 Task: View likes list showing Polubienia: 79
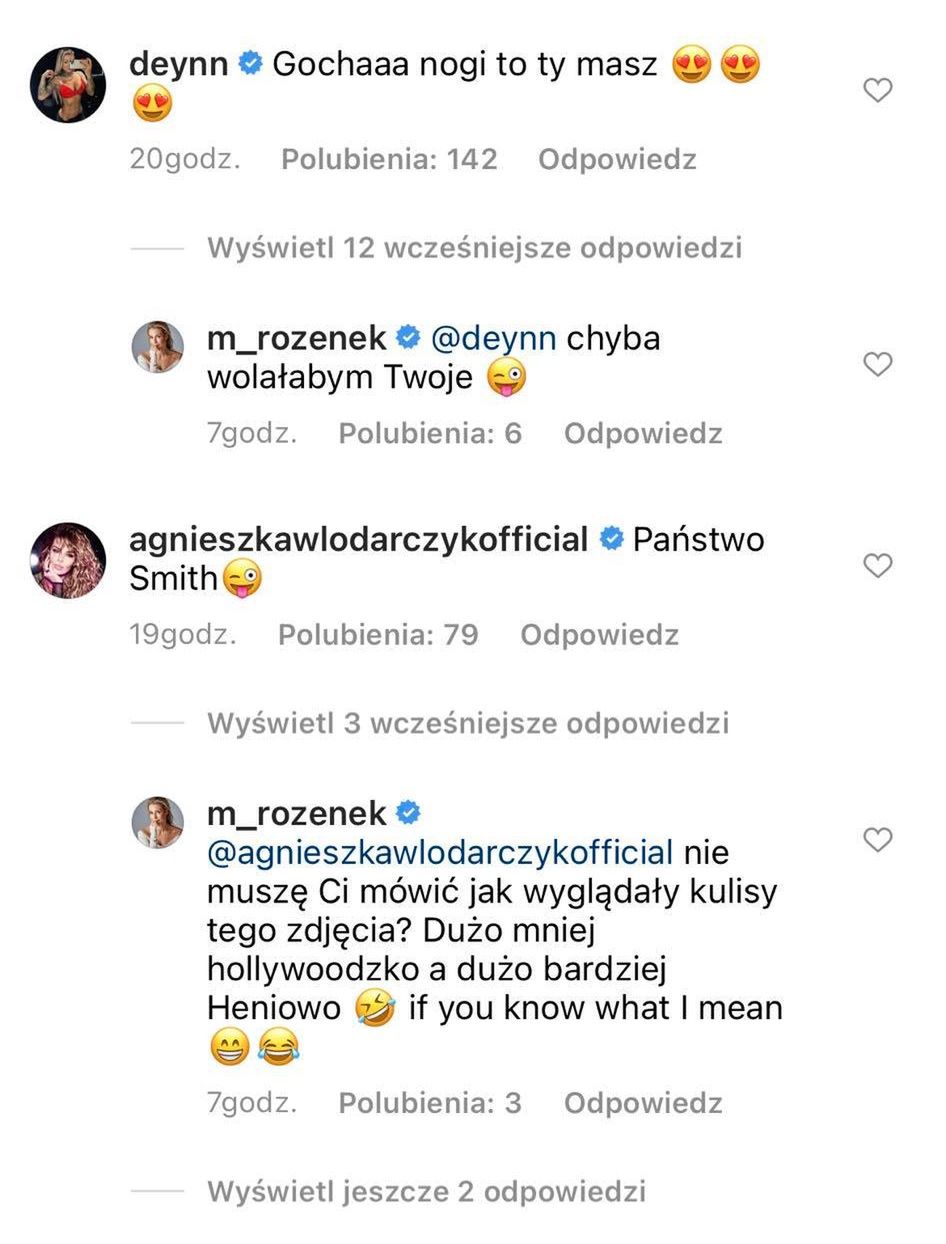click(378, 635)
